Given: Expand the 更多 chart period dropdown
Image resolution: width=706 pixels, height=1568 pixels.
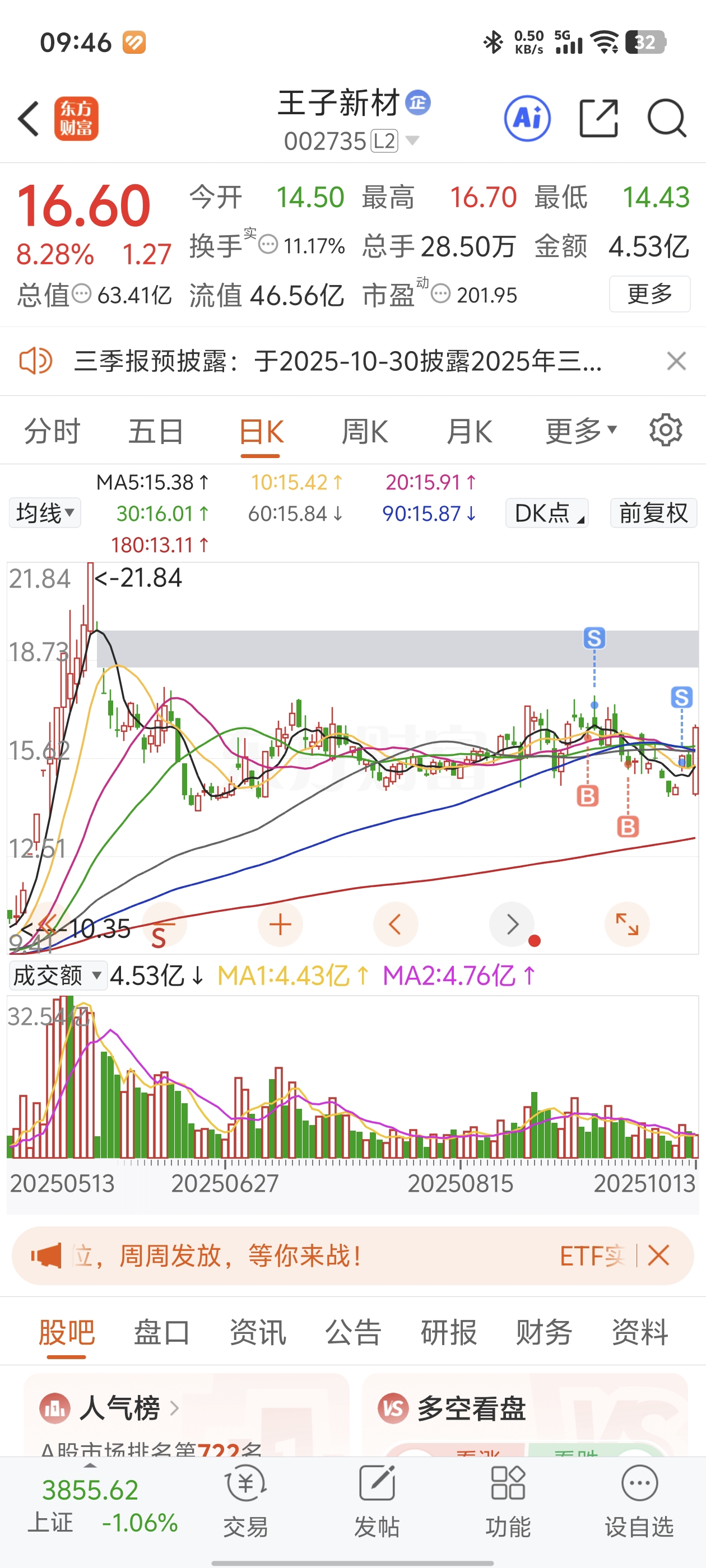Looking at the screenshot, I should click(x=581, y=432).
